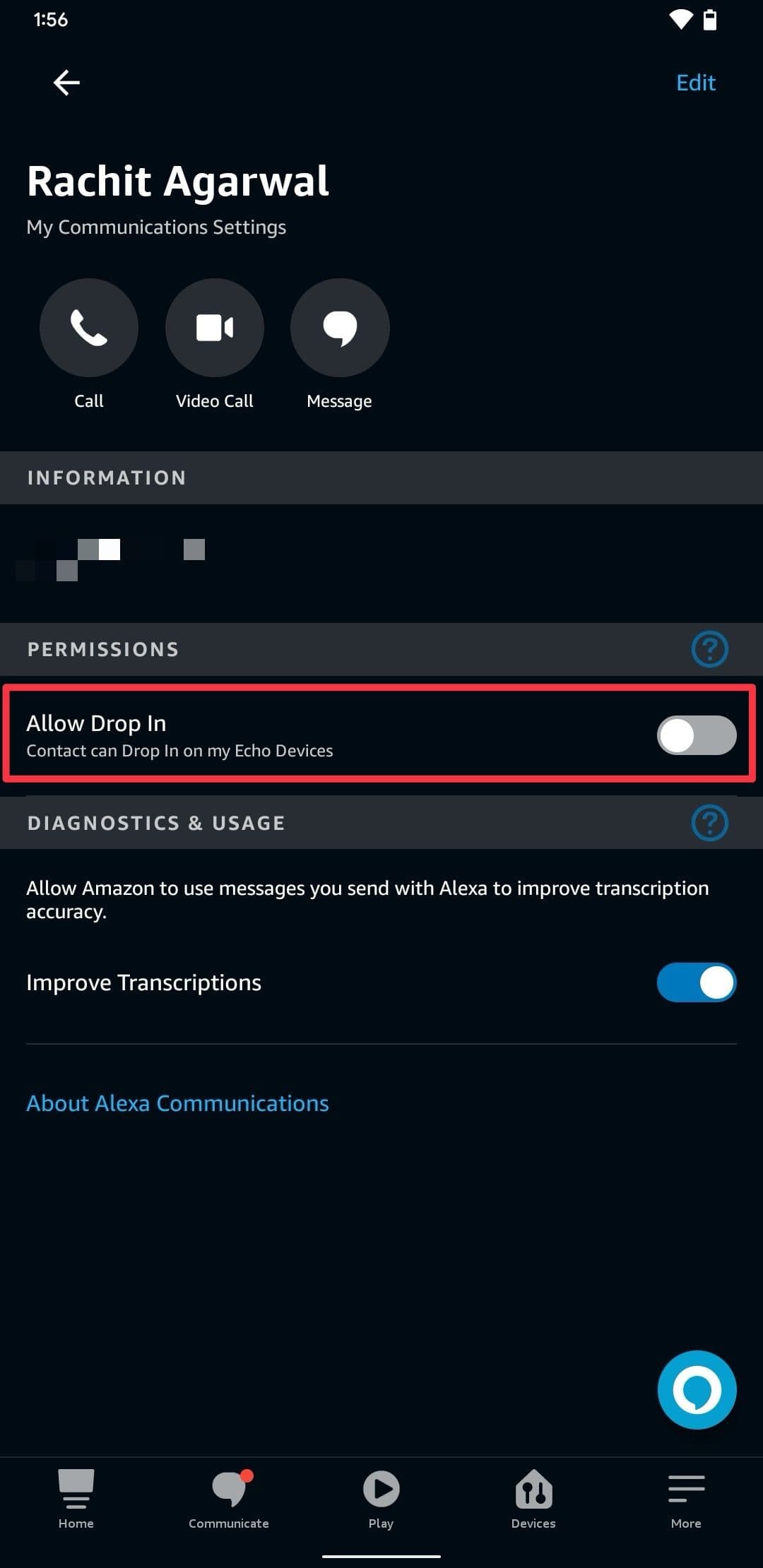Tap Edit to modify contact details
This screenshot has height=1568, width=763.
click(695, 82)
